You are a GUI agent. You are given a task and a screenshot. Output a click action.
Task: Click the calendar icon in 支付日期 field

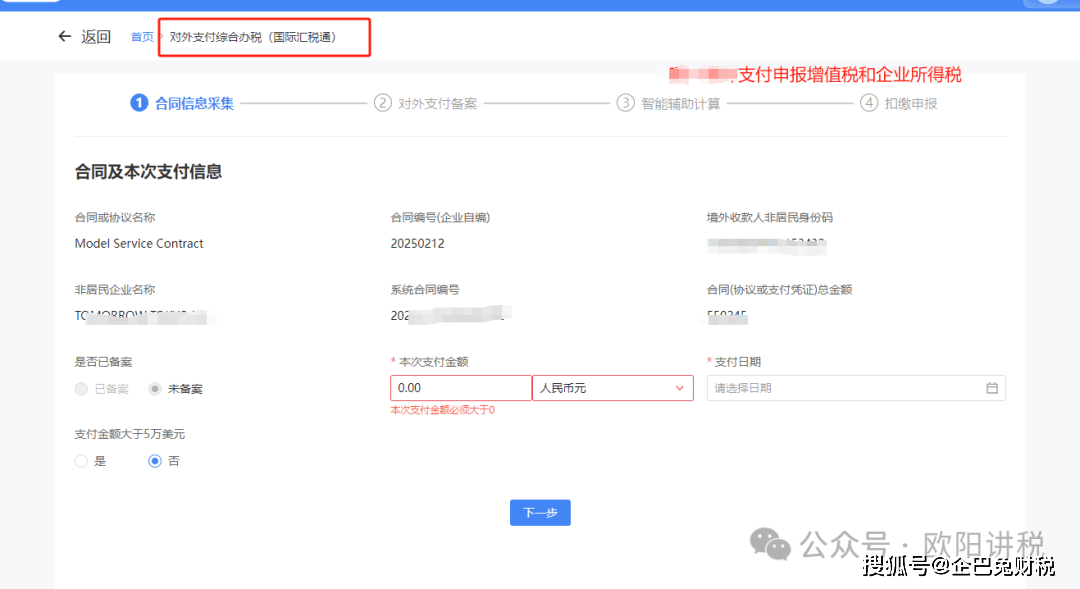click(992, 388)
